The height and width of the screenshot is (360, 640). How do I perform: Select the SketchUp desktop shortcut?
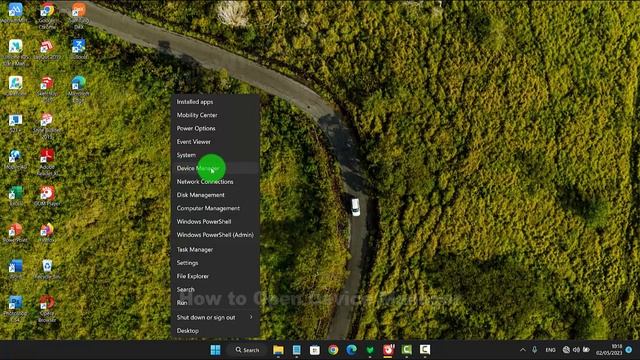(x=47, y=89)
